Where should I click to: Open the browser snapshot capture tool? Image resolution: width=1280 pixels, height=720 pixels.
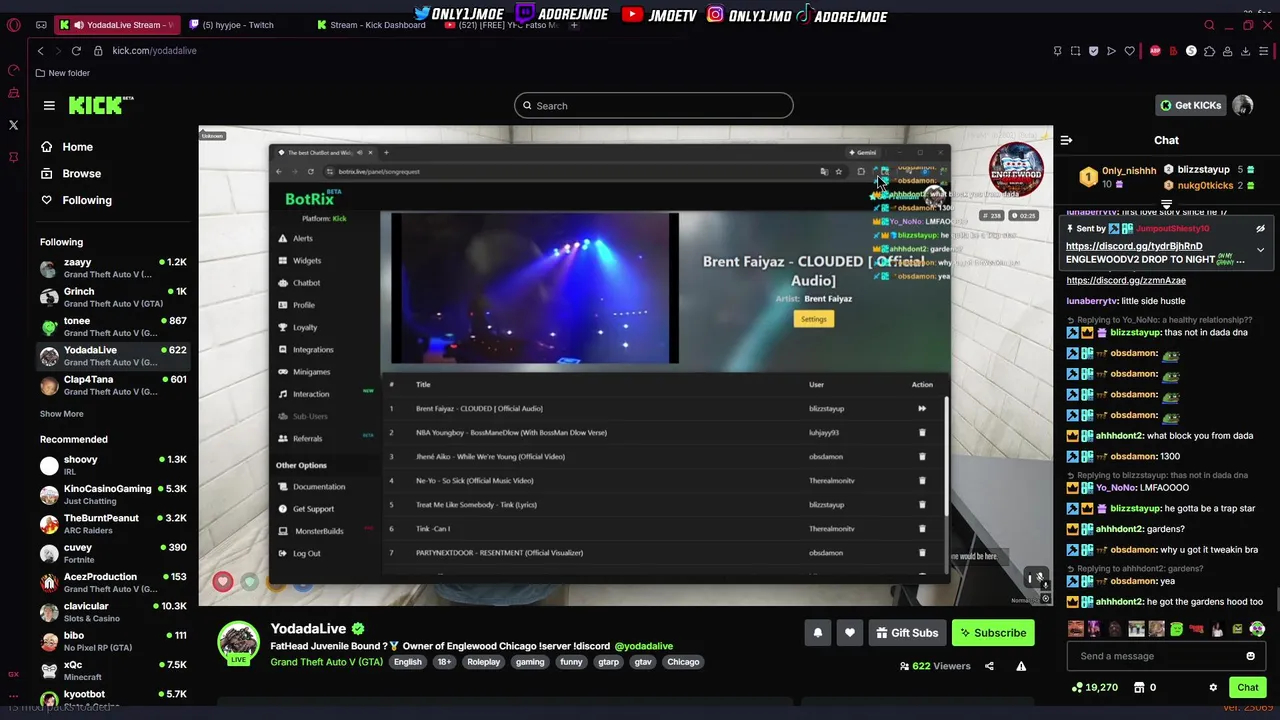(x=1075, y=51)
